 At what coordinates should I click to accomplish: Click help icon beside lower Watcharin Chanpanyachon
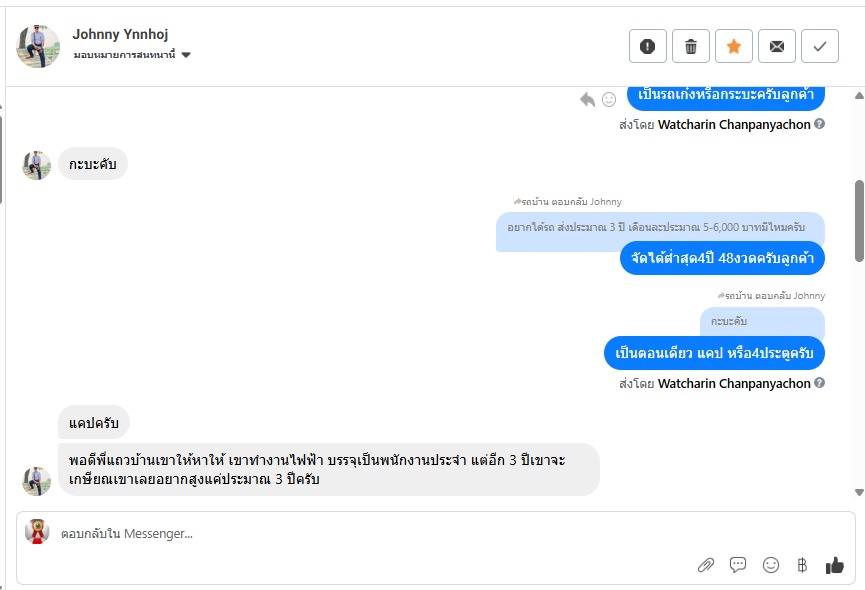click(x=820, y=383)
